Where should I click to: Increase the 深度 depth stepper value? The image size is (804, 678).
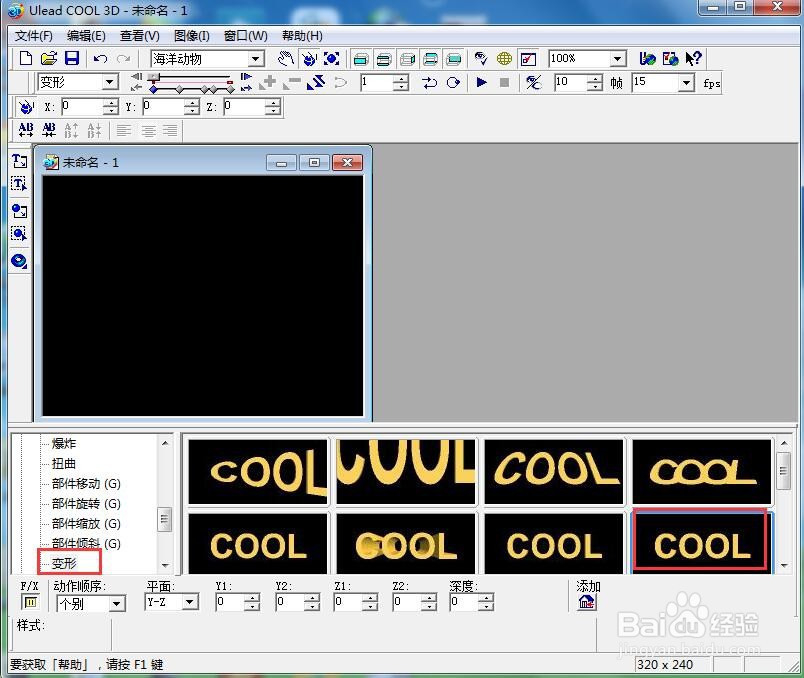click(x=486, y=598)
